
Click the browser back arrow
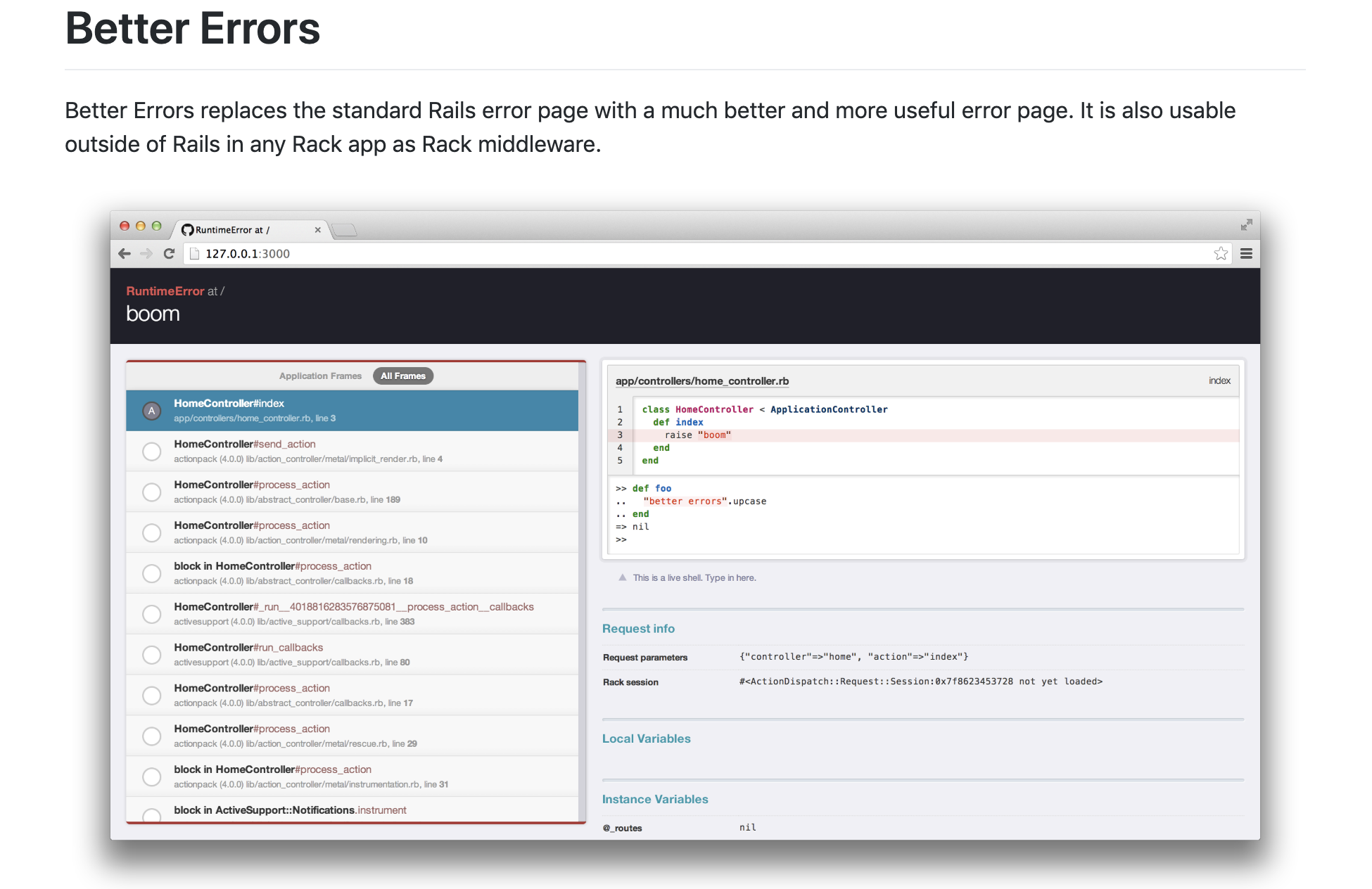(x=125, y=254)
